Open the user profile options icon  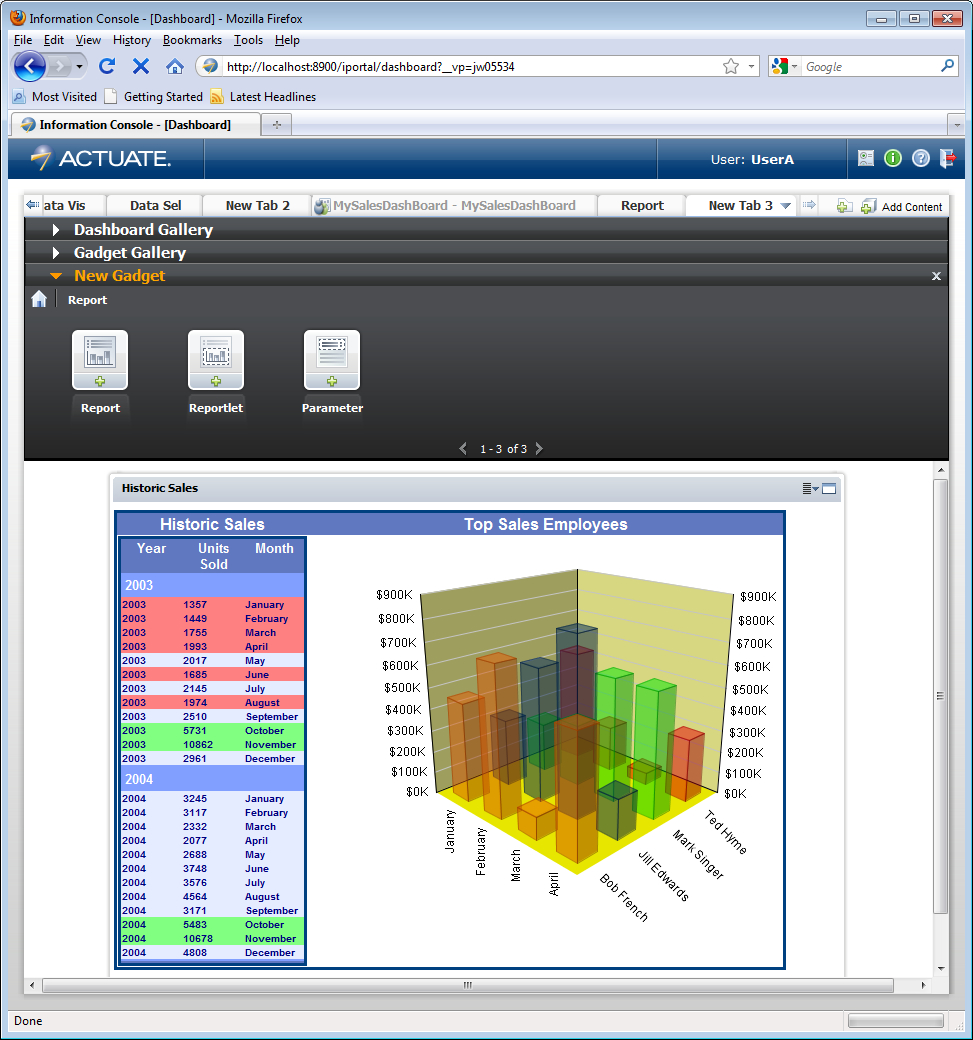866,159
